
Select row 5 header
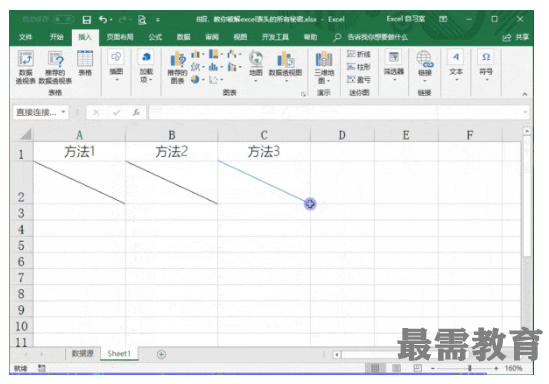pyautogui.click(x=21, y=245)
